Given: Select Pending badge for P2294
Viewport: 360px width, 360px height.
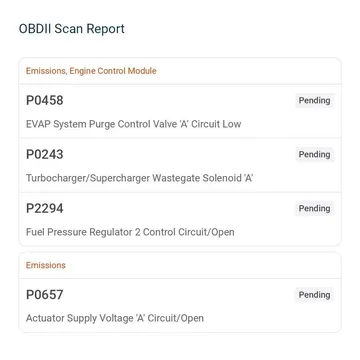Looking at the screenshot, I should coord(314,208).
